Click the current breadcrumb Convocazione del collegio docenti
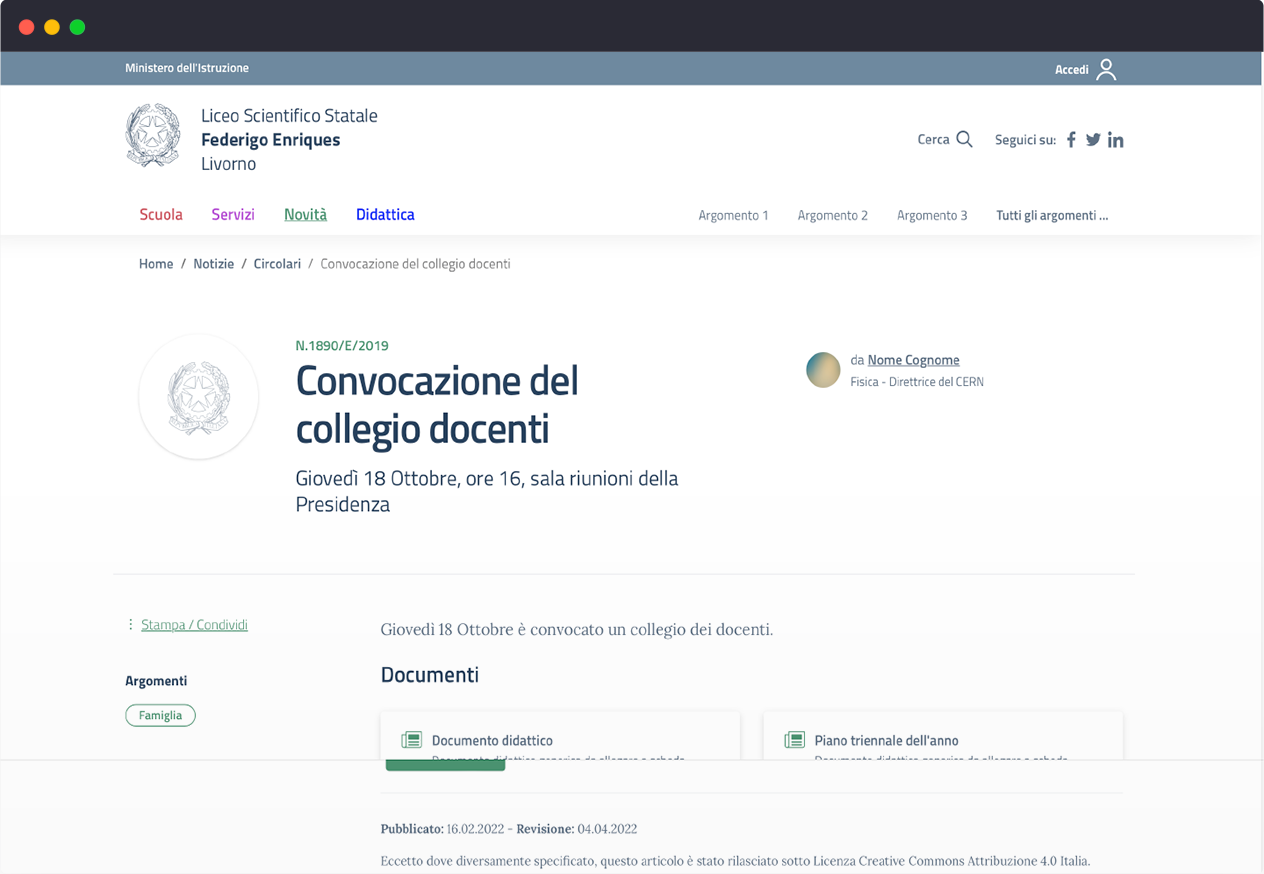 415,264
